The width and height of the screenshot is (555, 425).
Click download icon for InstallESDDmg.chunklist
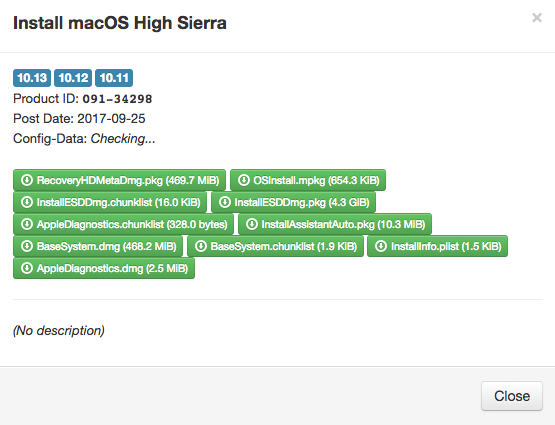[27, 202]
